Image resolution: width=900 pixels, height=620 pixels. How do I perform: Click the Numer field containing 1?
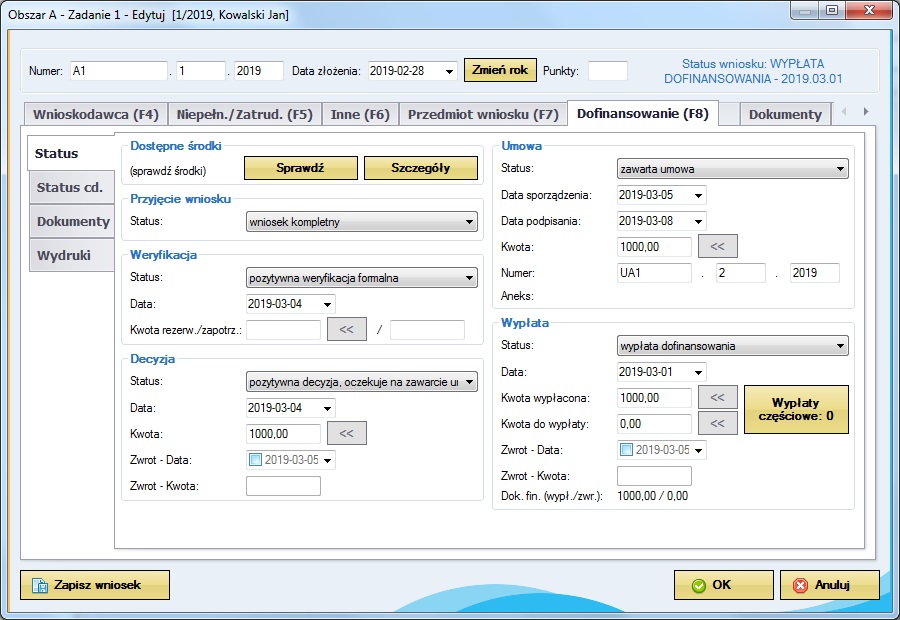point(201,71)
